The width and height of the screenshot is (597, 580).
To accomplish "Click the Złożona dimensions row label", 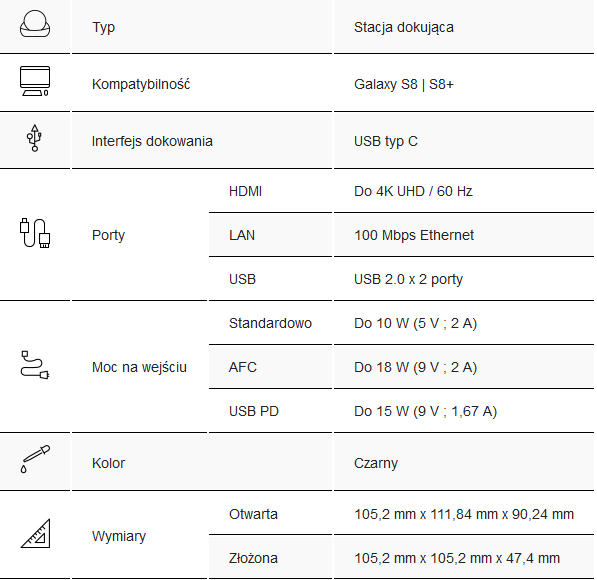I will tap(253, 558).
